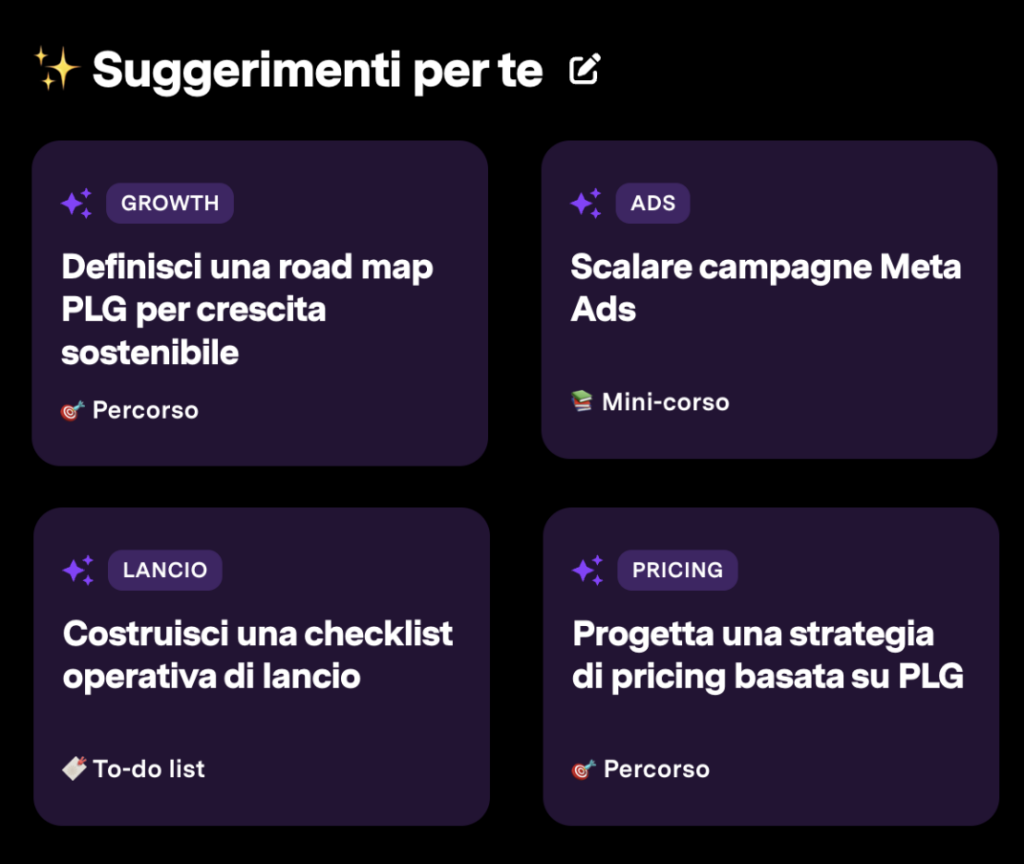Click the purple sparkle icon beside GROWTH
1024x864 pixels.
pyautogui.click(x=77, y=203)
